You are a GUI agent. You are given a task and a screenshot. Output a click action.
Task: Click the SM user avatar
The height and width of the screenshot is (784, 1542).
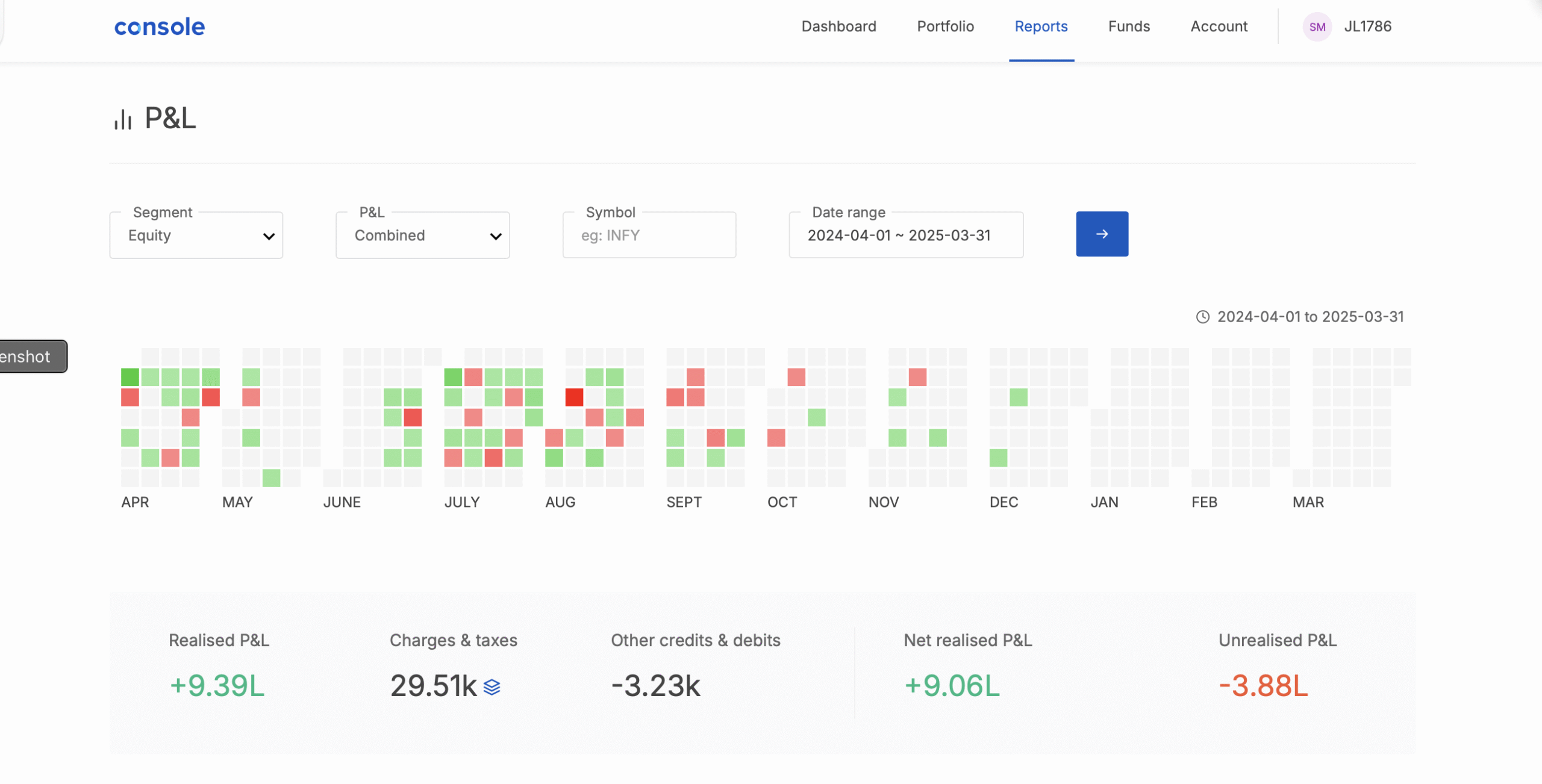click(x=1317, y=26)
